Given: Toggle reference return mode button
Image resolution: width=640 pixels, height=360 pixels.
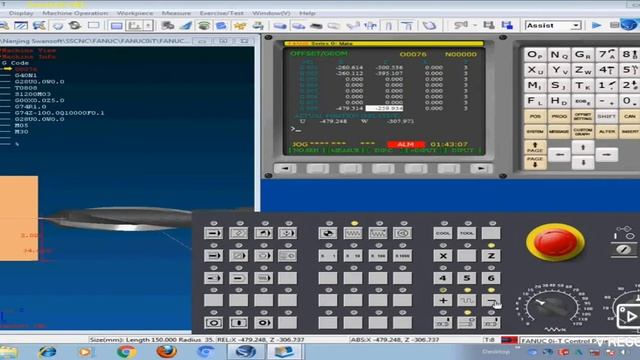Looking at the screenshot, I should [x=328, y=233].
